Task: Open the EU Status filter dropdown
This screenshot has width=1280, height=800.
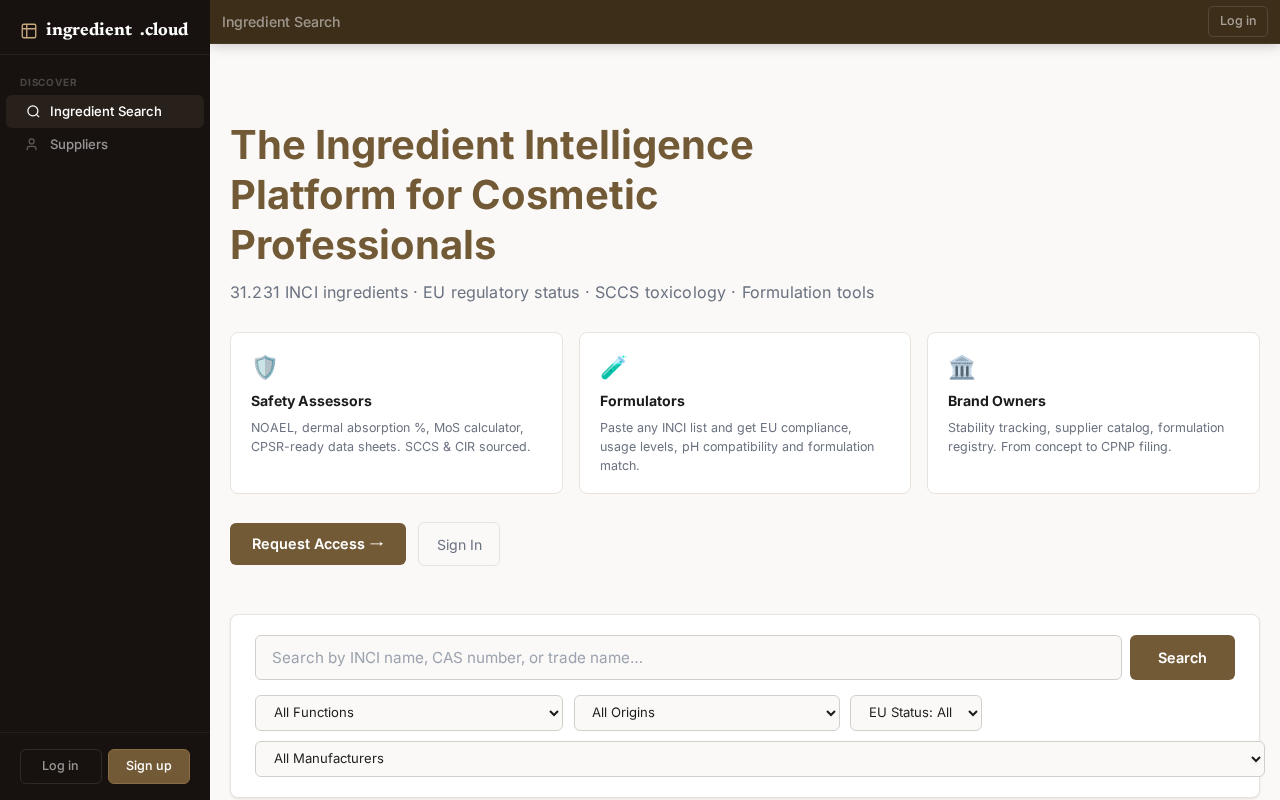Action: tap(916, 713)
